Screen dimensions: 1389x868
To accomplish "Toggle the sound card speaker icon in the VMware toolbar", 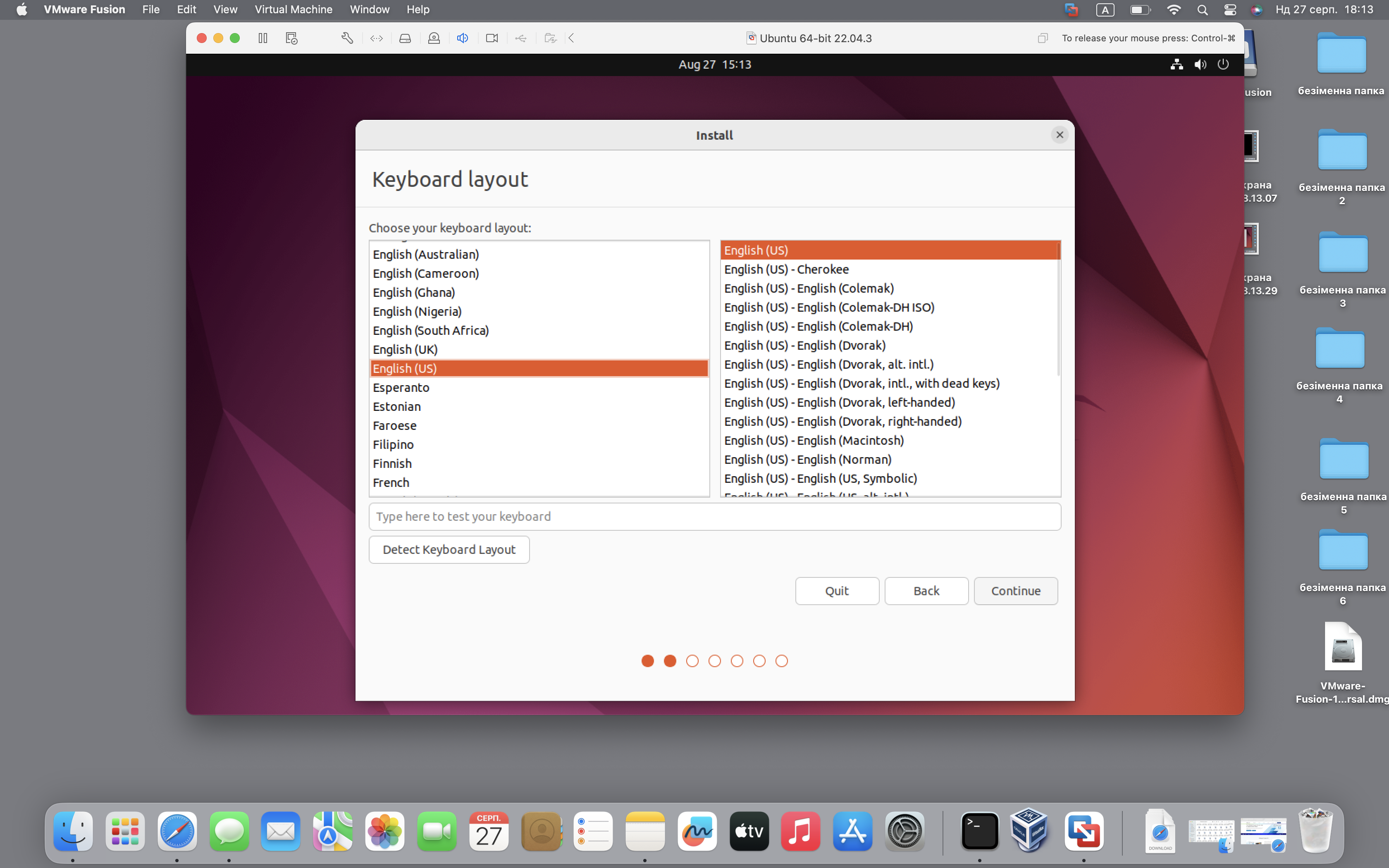I will pyautogui.click(x=463, y=38).
